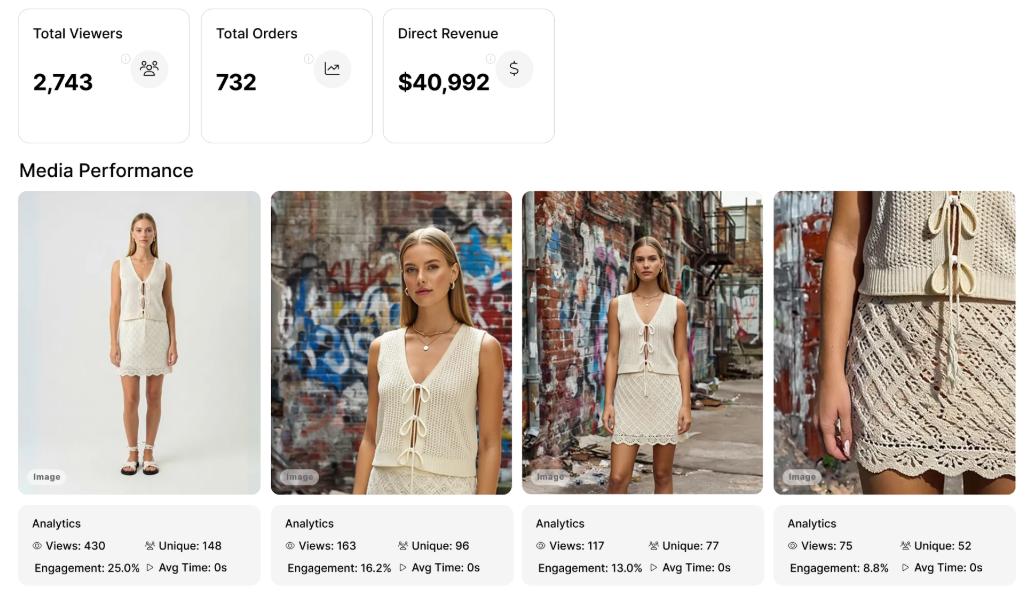
Task: Click the Total Orders trend chart icon
Action: tap(331, 69)
